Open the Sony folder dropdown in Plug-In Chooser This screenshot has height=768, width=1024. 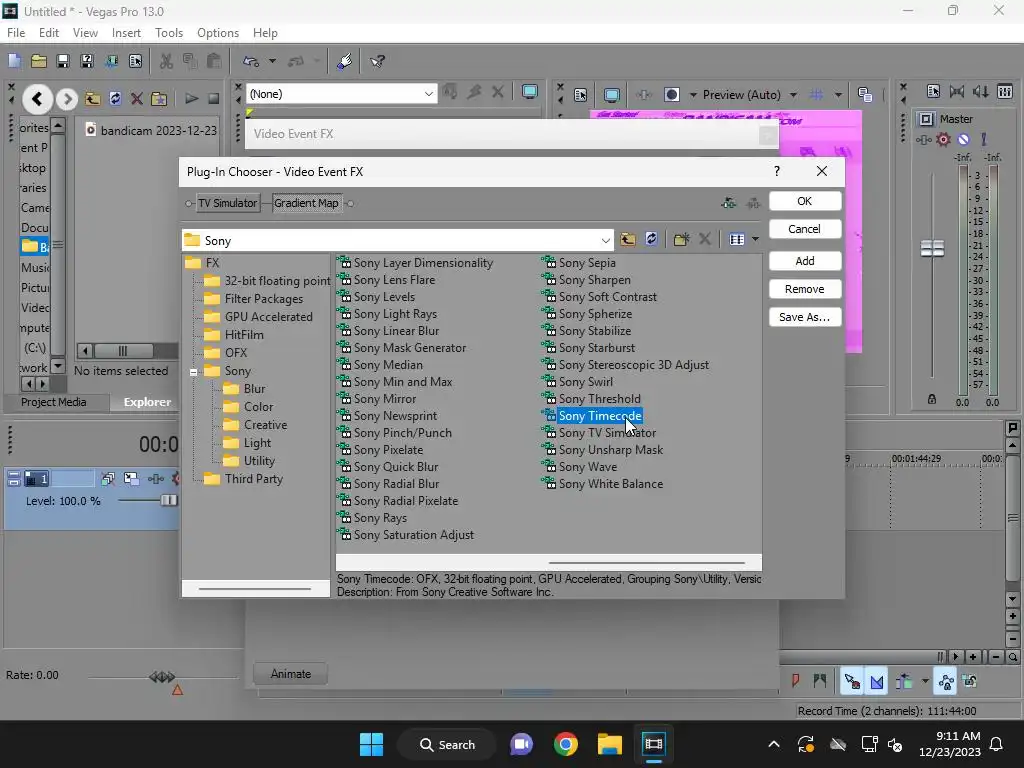pyautogui.click(x=605, y=240)
